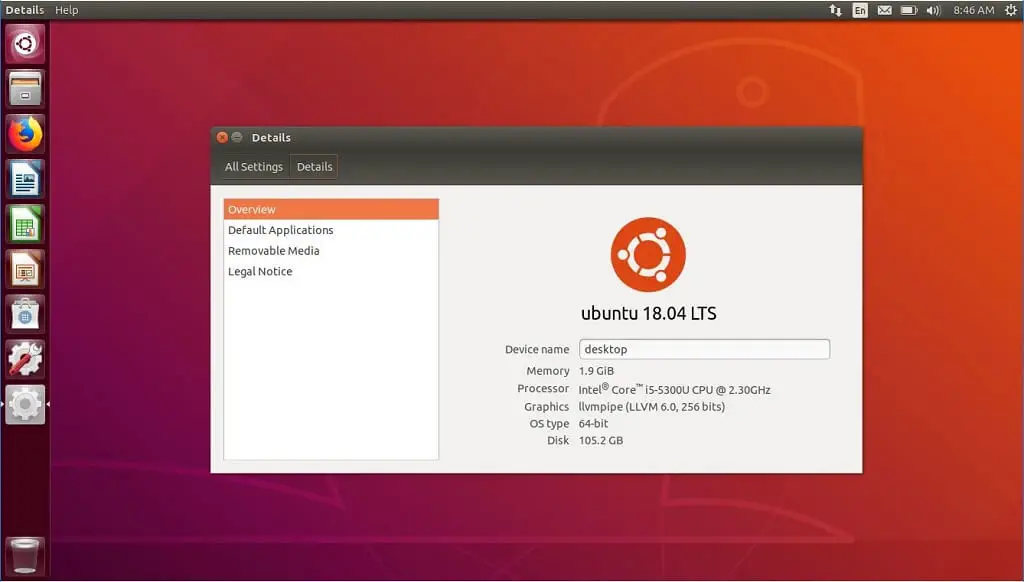Viewport: 1024px width, 582px height.
Task: Select Default Applications in the sidebar
Action: (331, 230)
